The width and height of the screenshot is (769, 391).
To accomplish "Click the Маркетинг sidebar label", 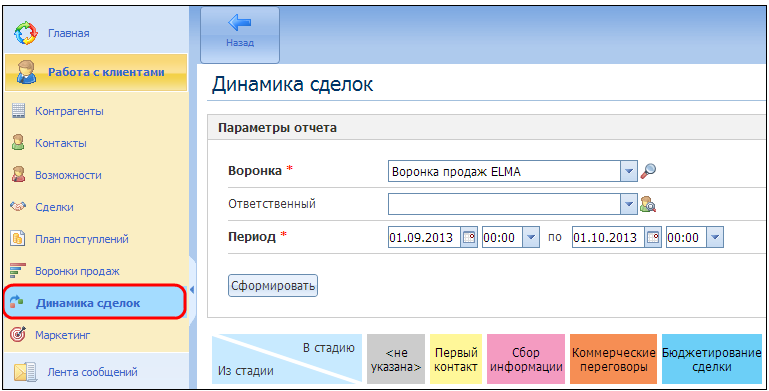I will tap(63, 335).
